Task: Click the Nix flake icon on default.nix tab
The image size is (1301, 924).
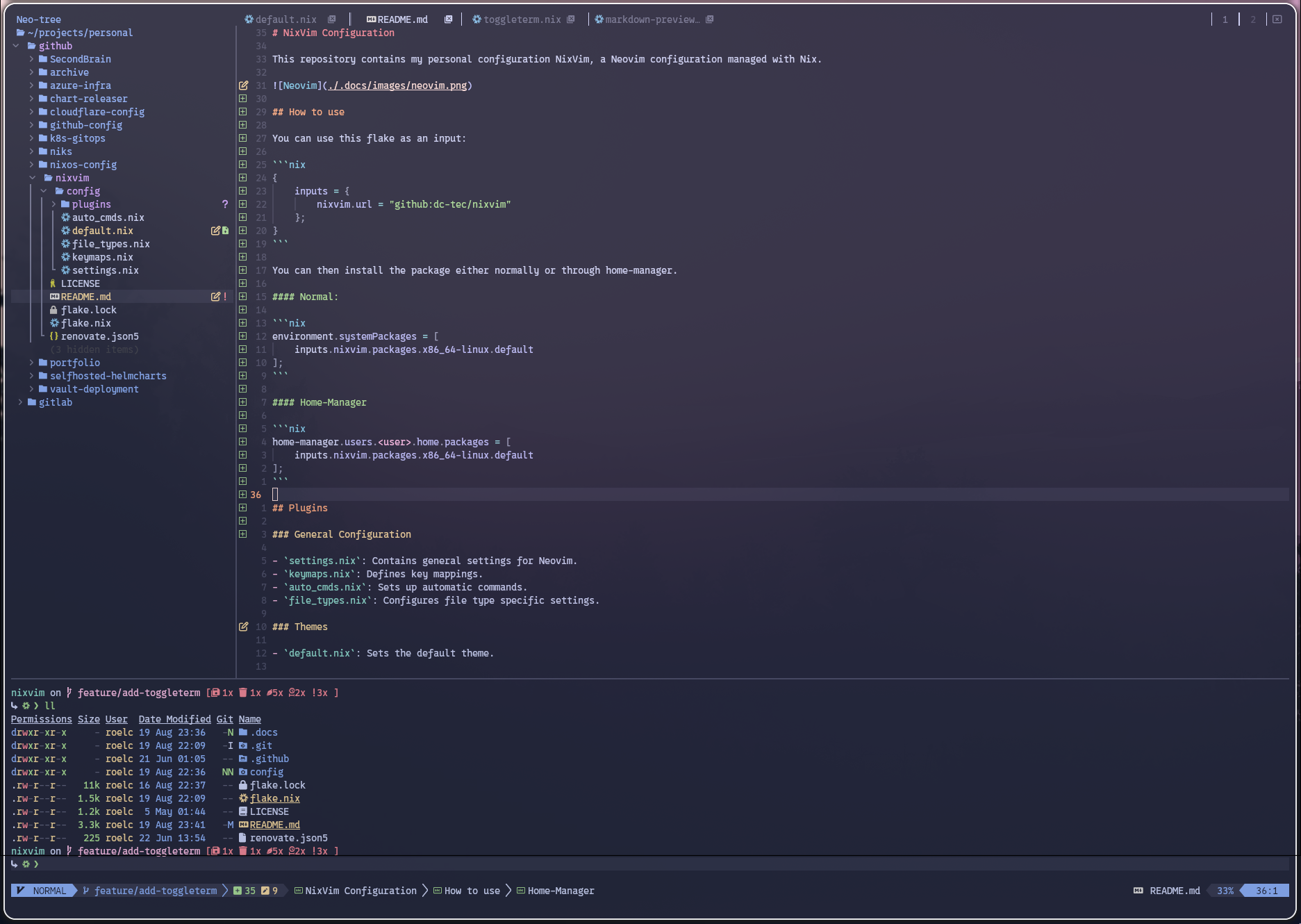Action: (x=248, y=19)
